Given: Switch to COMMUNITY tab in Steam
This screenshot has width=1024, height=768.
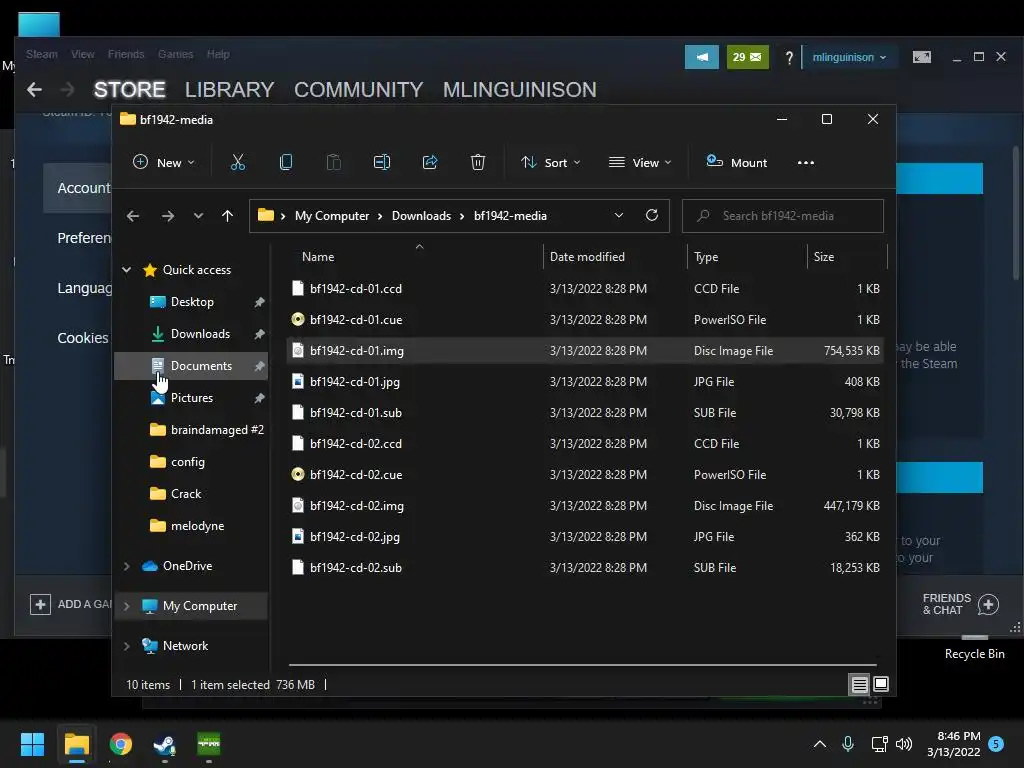Looking at the screenshot, I should [359, 89].
